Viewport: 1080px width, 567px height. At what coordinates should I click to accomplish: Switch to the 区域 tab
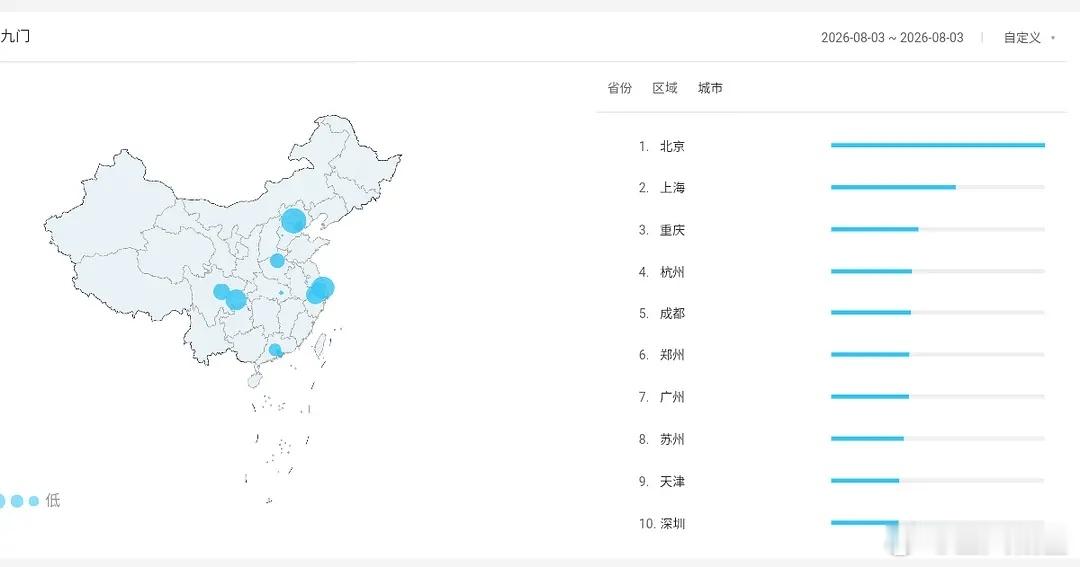point(665,88)
